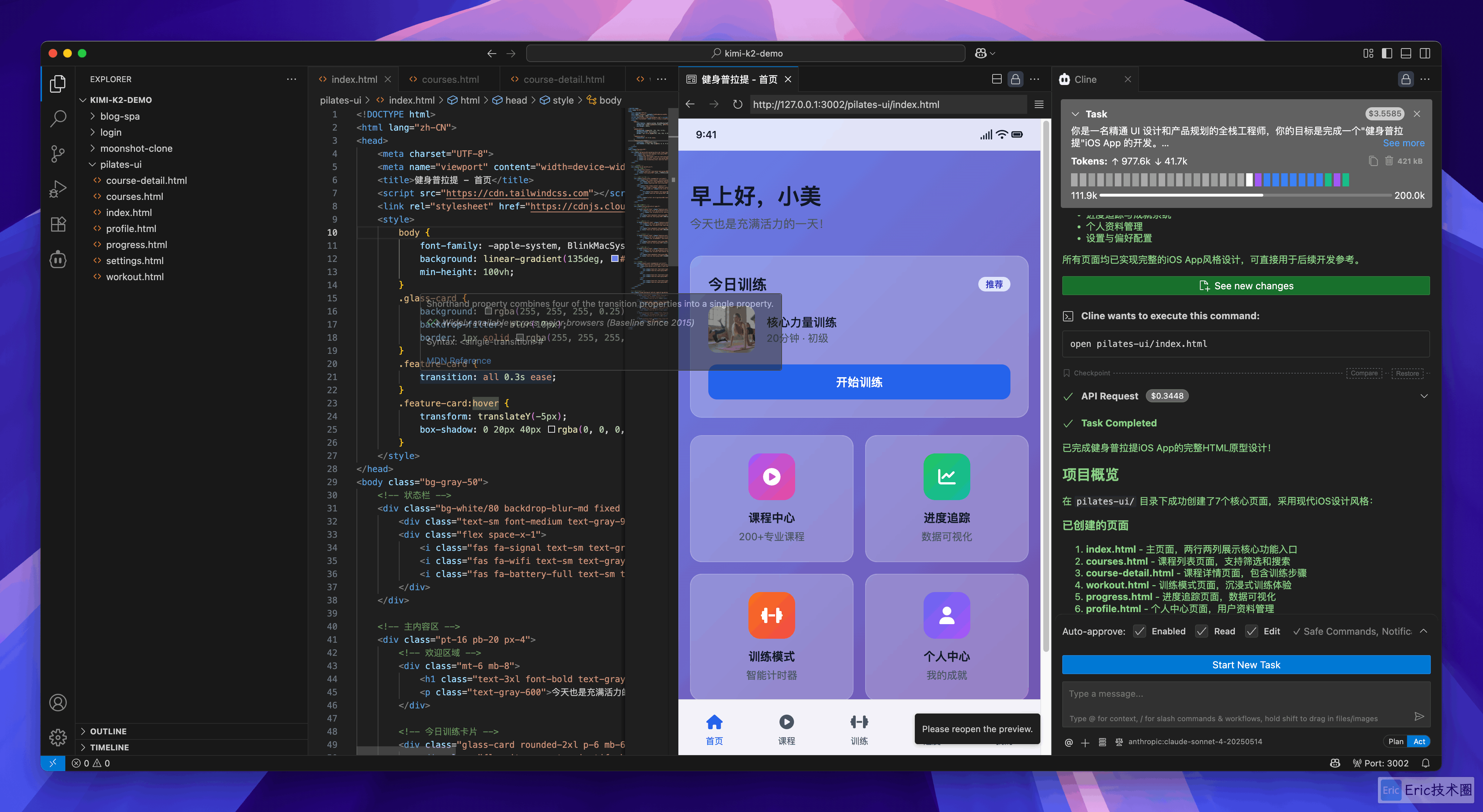Click the See more link in task

click(1403, 143)
